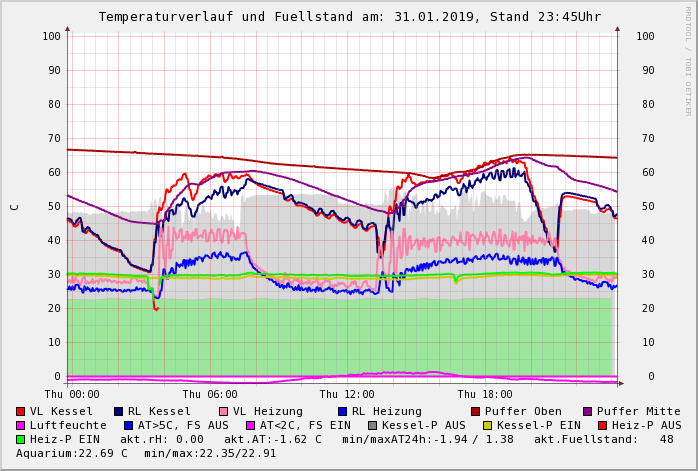The image size is (698, 471).
Task: Click the navy RL Kessel legend swatch
Action: coord(119,411)
